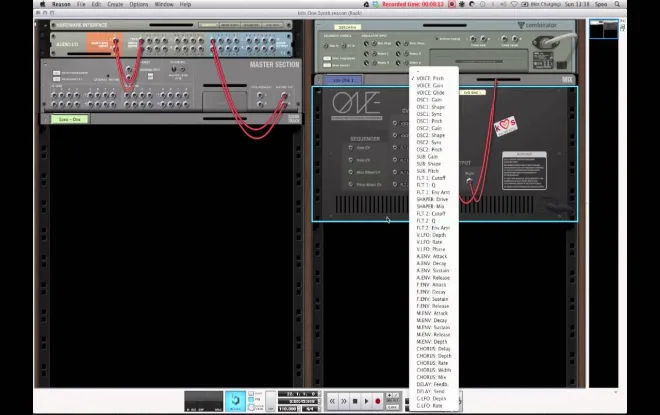Click the Subs - One green name label
This screenshot has width=660, height=415.
[x=69, y=120]
